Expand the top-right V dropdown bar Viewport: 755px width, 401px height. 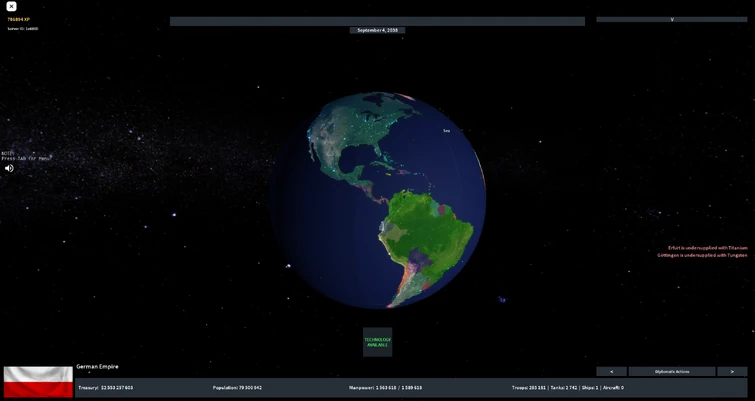point(672,20)
